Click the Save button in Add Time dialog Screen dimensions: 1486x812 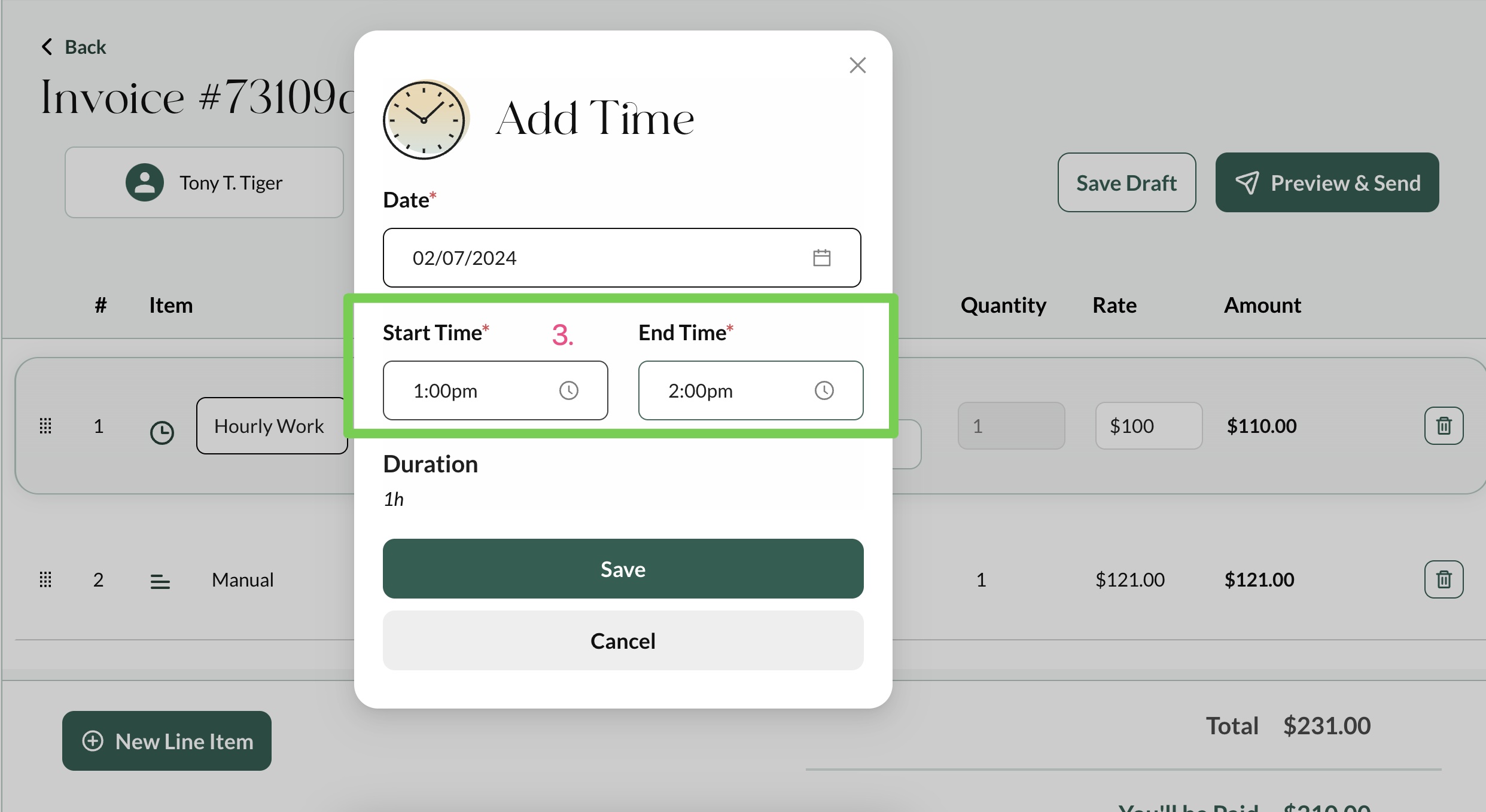coord(622,569)
